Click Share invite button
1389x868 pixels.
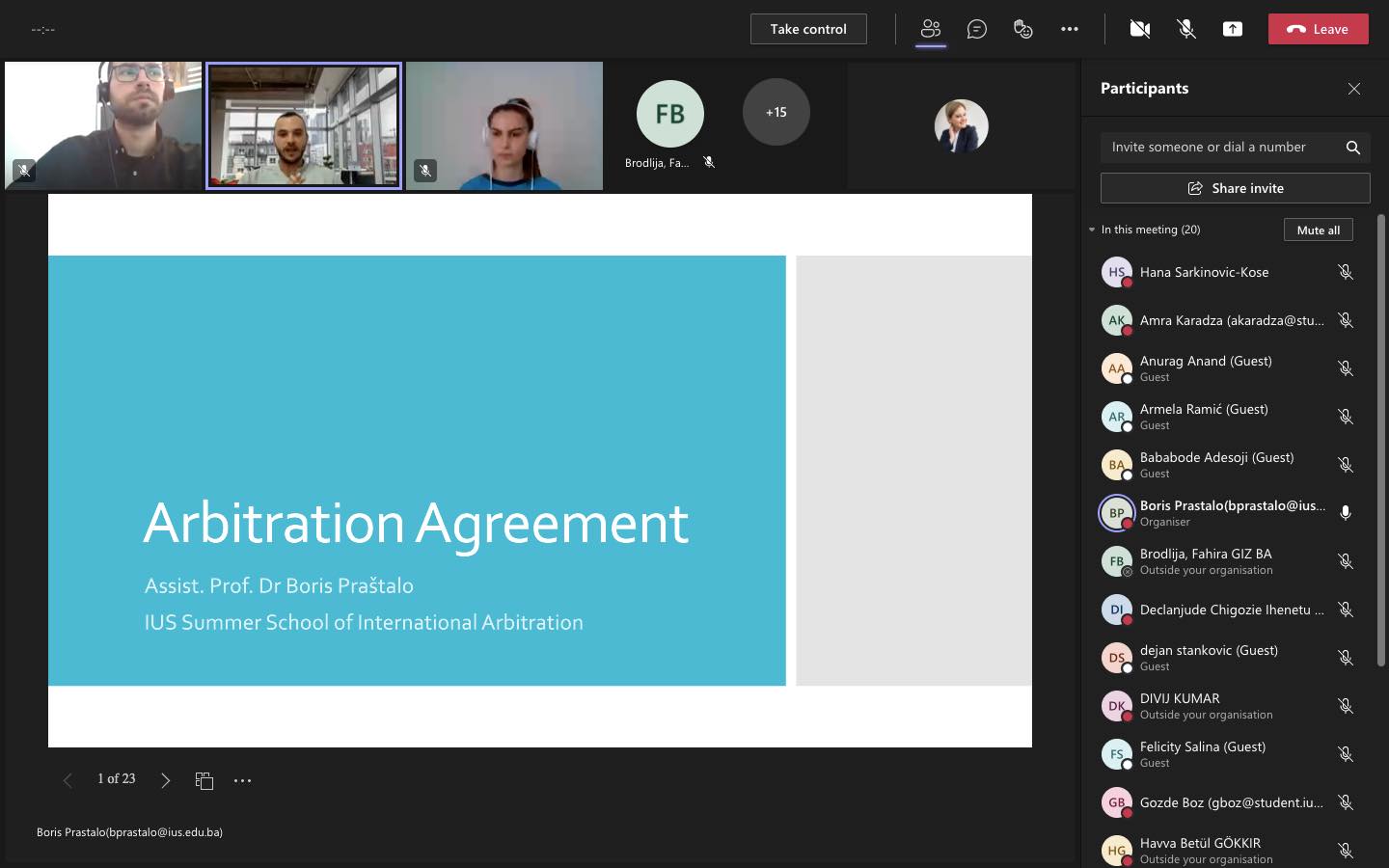[1235, 188]
